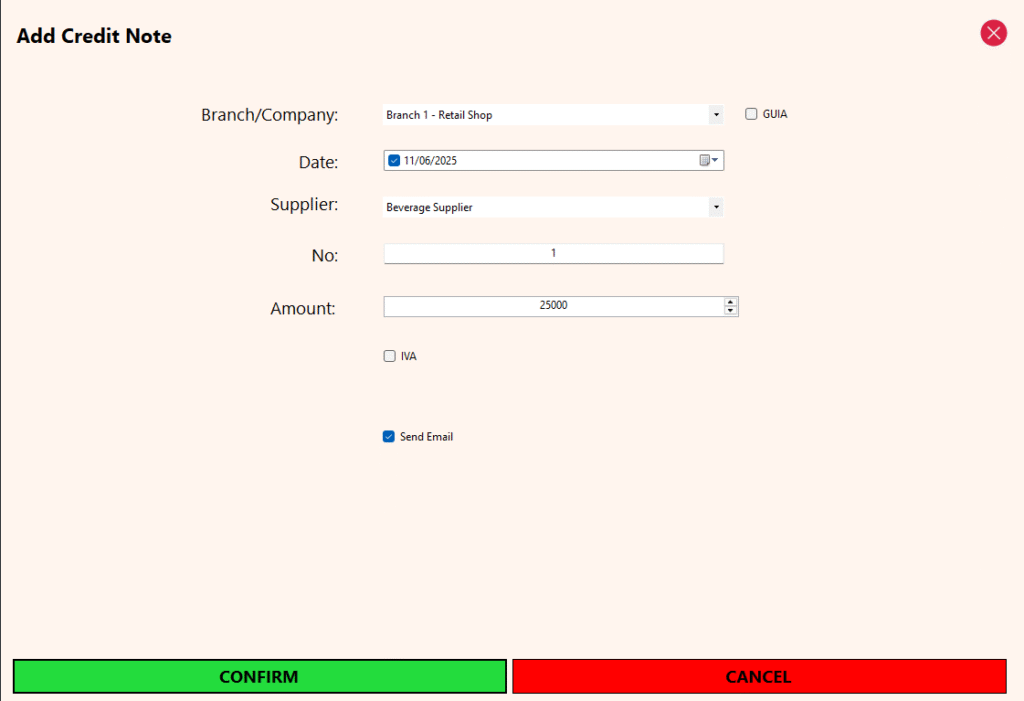1024x701 pixels.
Task: Click the Amount label
Action: pos(303,308)
